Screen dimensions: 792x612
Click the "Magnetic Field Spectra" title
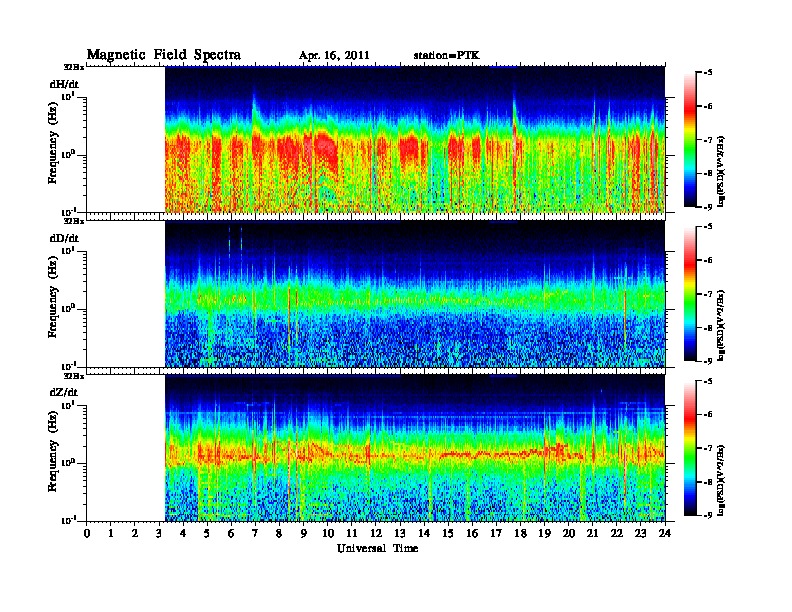tap(164, 55)
